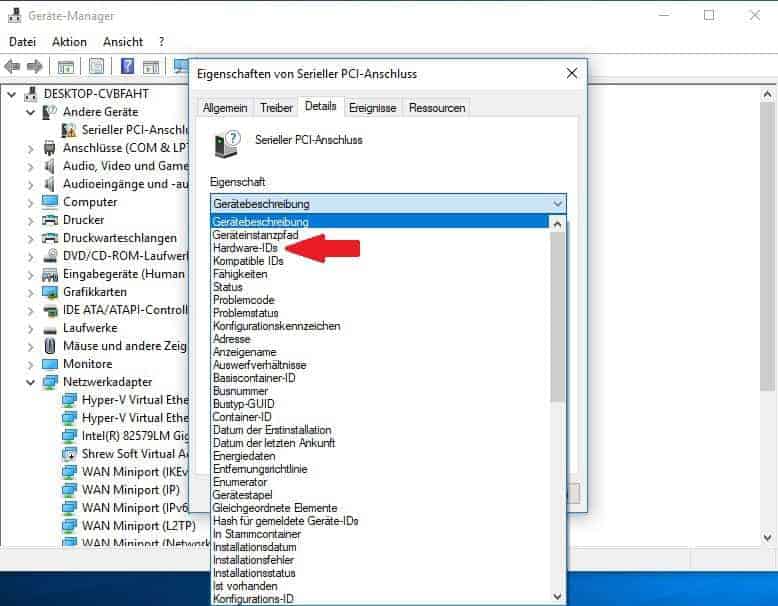The height and width of the screenshot is (606, 778).
Task: Click the Forward arrow in toolbar
Action: 35,67
